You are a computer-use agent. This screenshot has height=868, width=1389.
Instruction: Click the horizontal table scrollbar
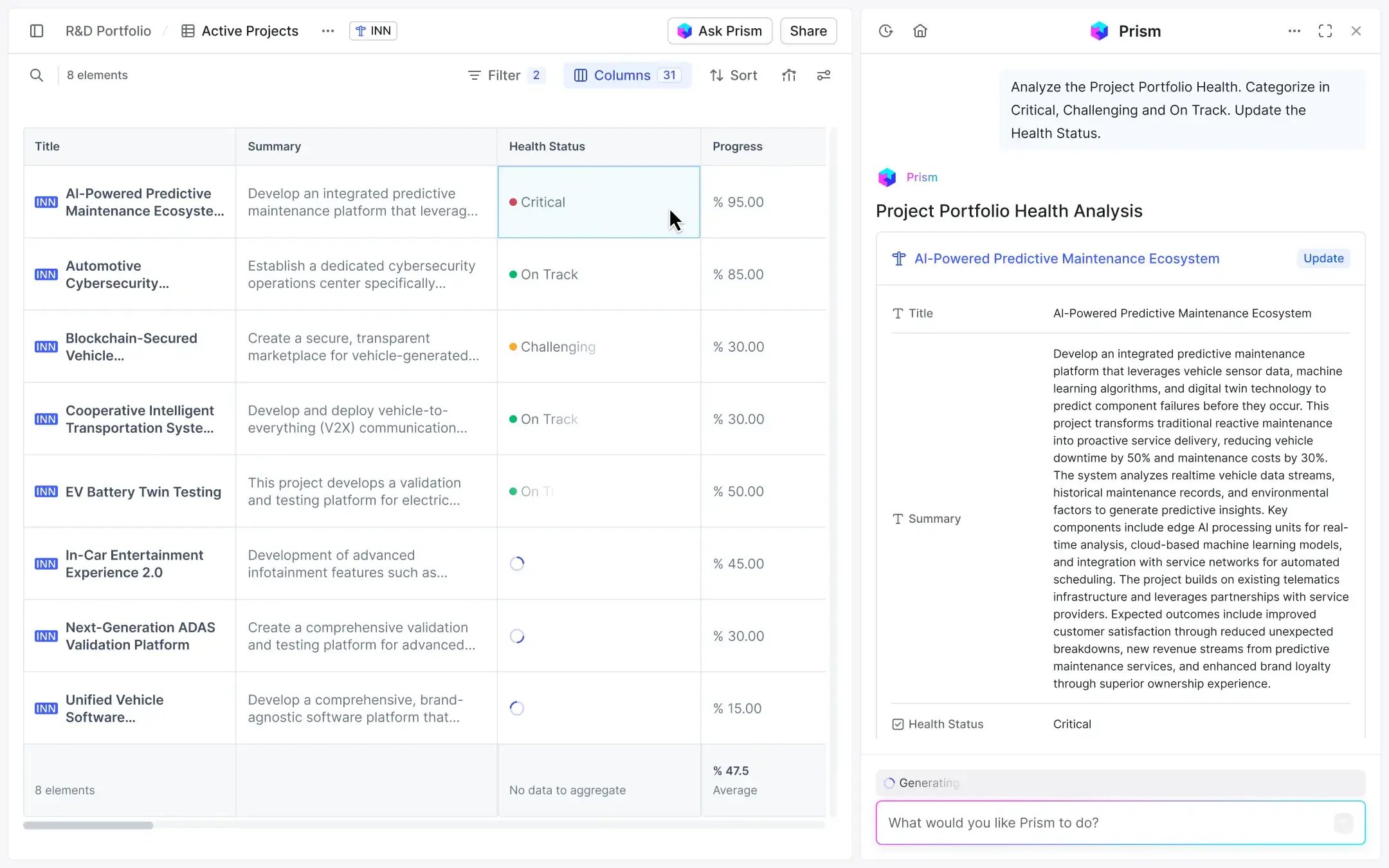[88, 825]
